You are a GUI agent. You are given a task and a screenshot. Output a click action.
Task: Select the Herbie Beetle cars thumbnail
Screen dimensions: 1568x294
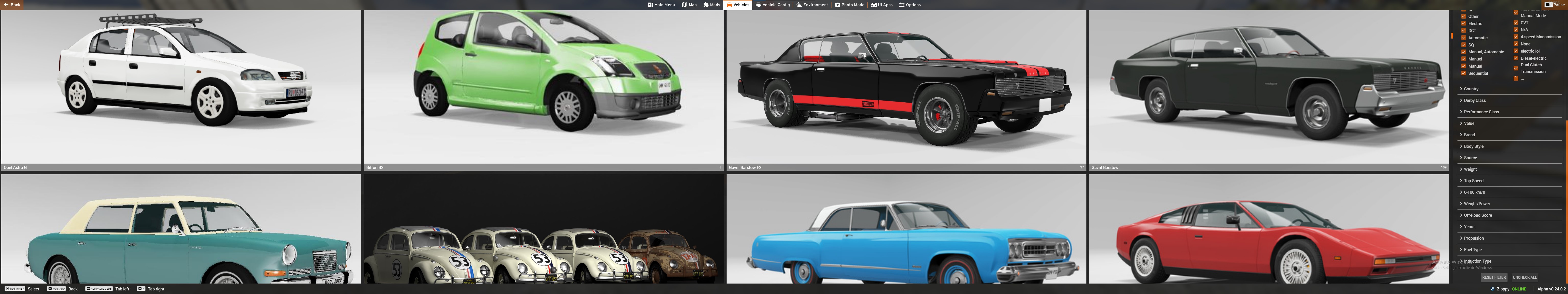(544, 229)
